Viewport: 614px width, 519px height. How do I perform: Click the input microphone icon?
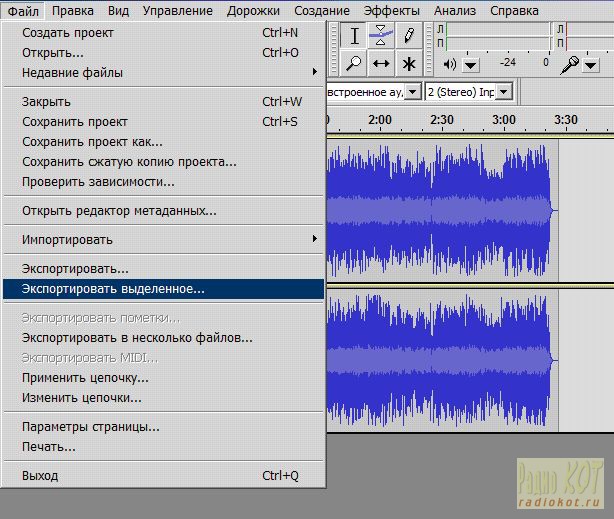coord(569,65)
